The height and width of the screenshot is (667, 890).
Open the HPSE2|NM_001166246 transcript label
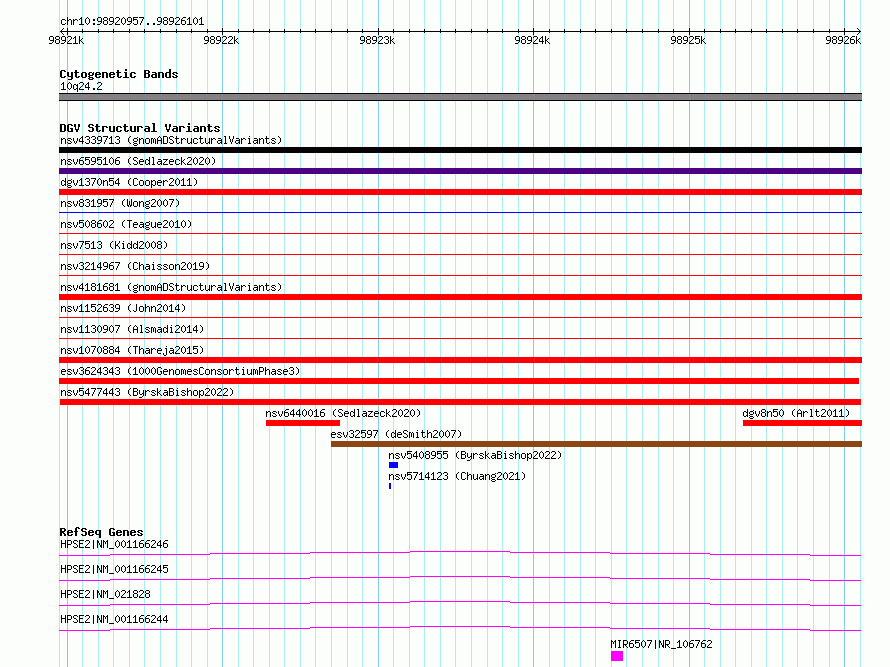point(114,544)
